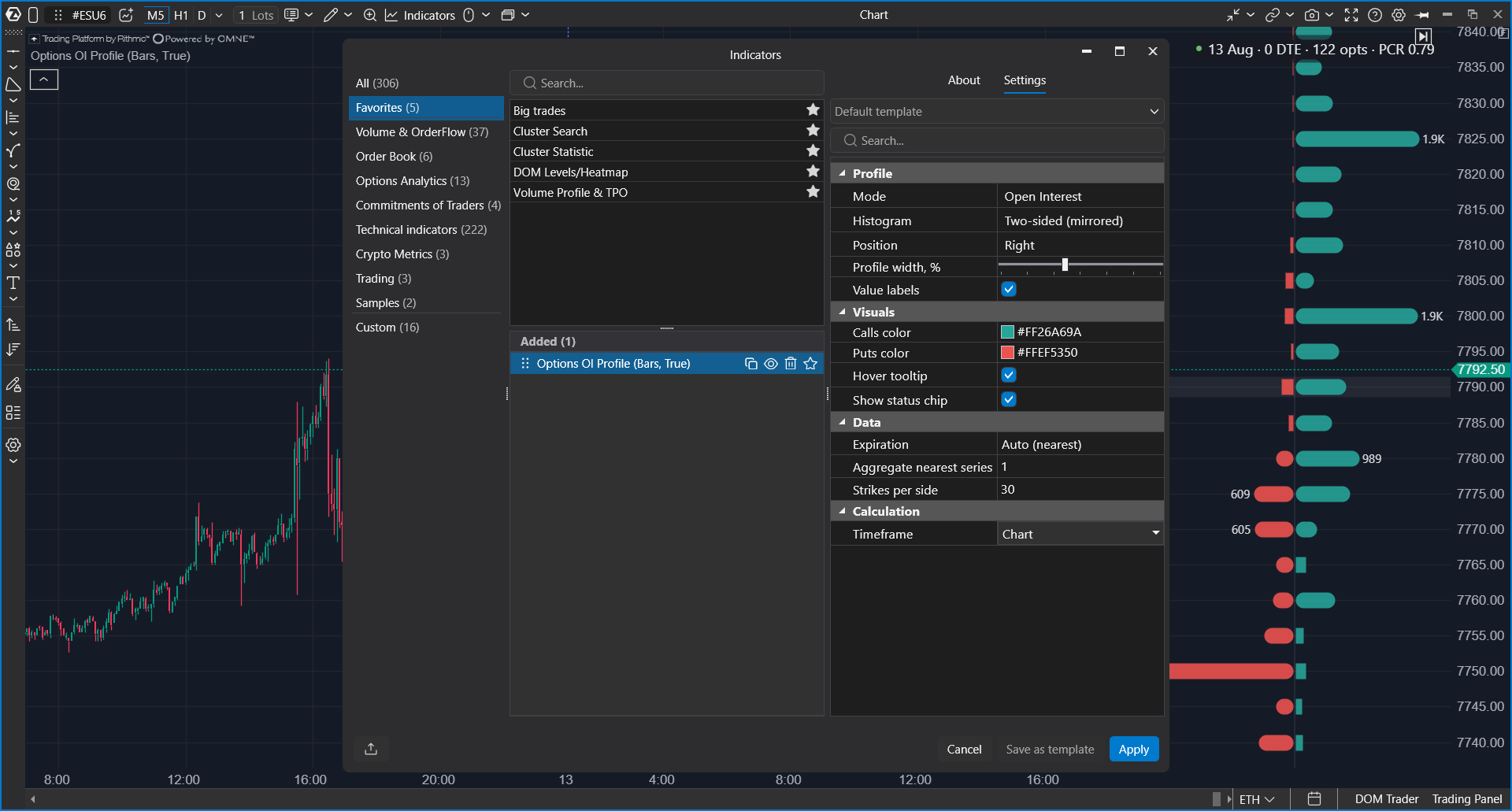Toggle the Value labels checkbox
1512x811 pixels.
1009,290
